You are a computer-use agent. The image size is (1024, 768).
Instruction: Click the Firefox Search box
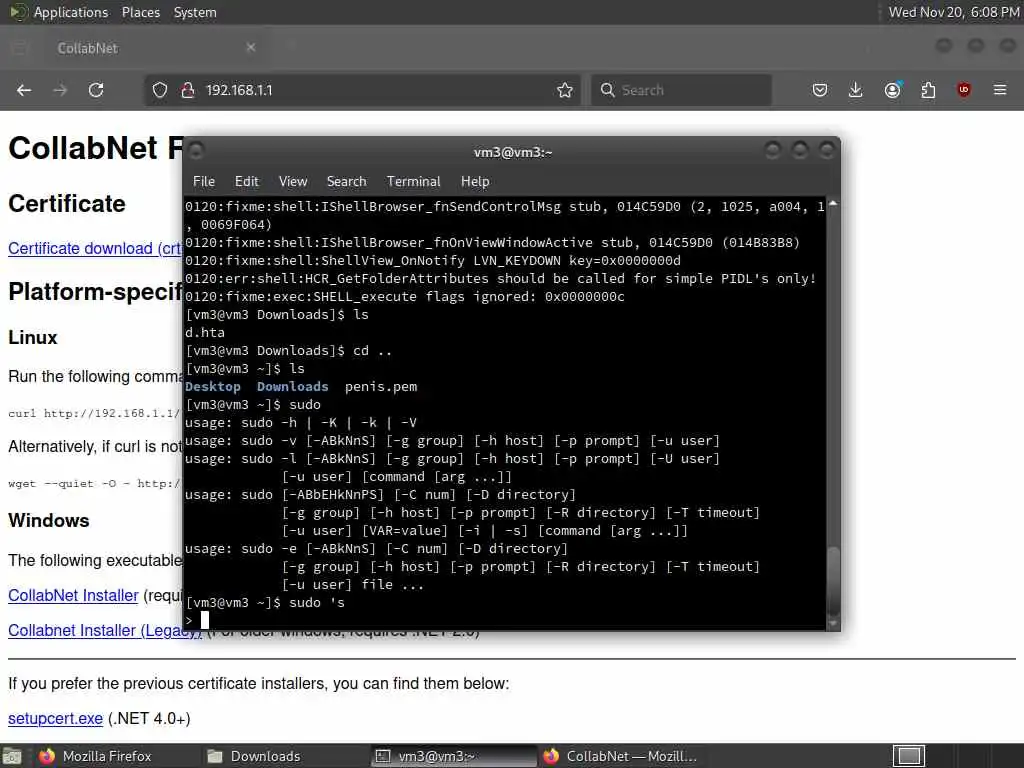pos(681,90)
